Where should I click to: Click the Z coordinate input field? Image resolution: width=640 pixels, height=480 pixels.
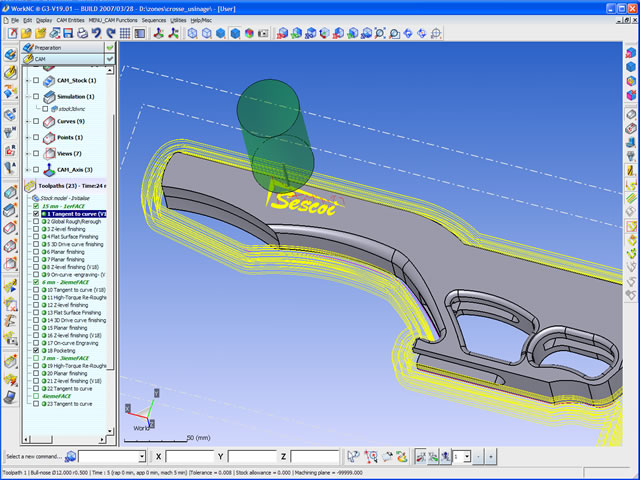310,457
